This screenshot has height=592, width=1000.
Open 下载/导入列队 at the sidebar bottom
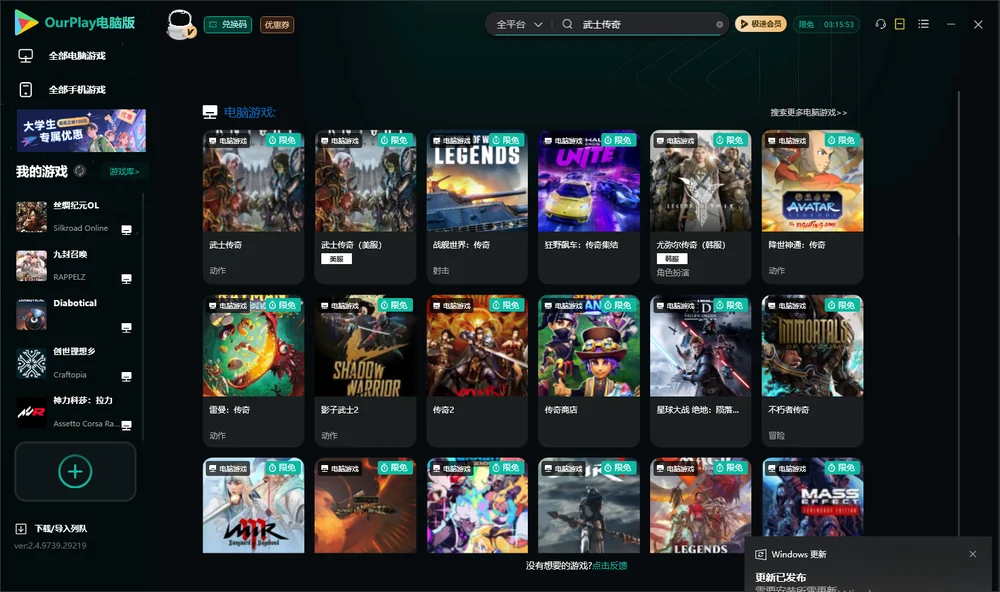[52, 528]
